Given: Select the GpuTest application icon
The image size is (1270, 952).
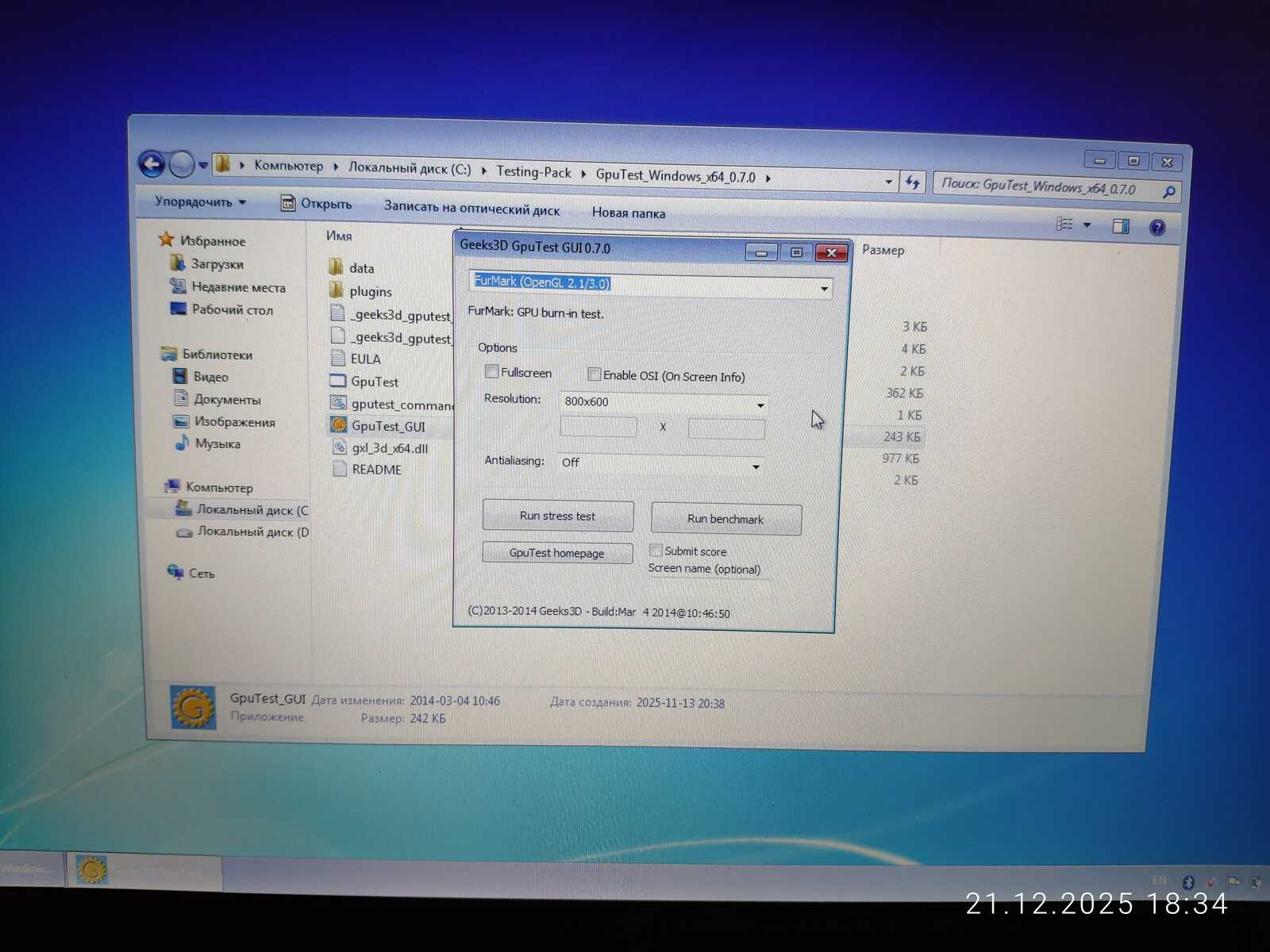Looking at the screenshot, I should [338, 381].
